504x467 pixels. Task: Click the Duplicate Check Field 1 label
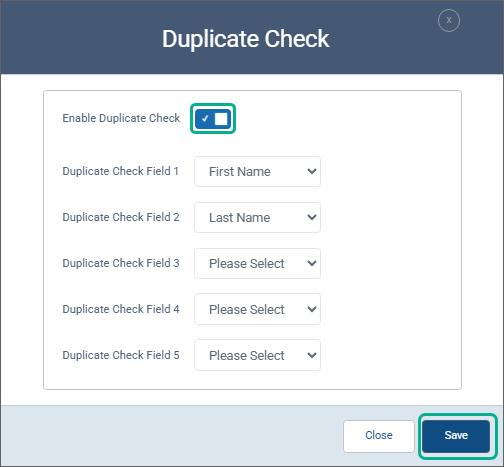click(121, 171)
